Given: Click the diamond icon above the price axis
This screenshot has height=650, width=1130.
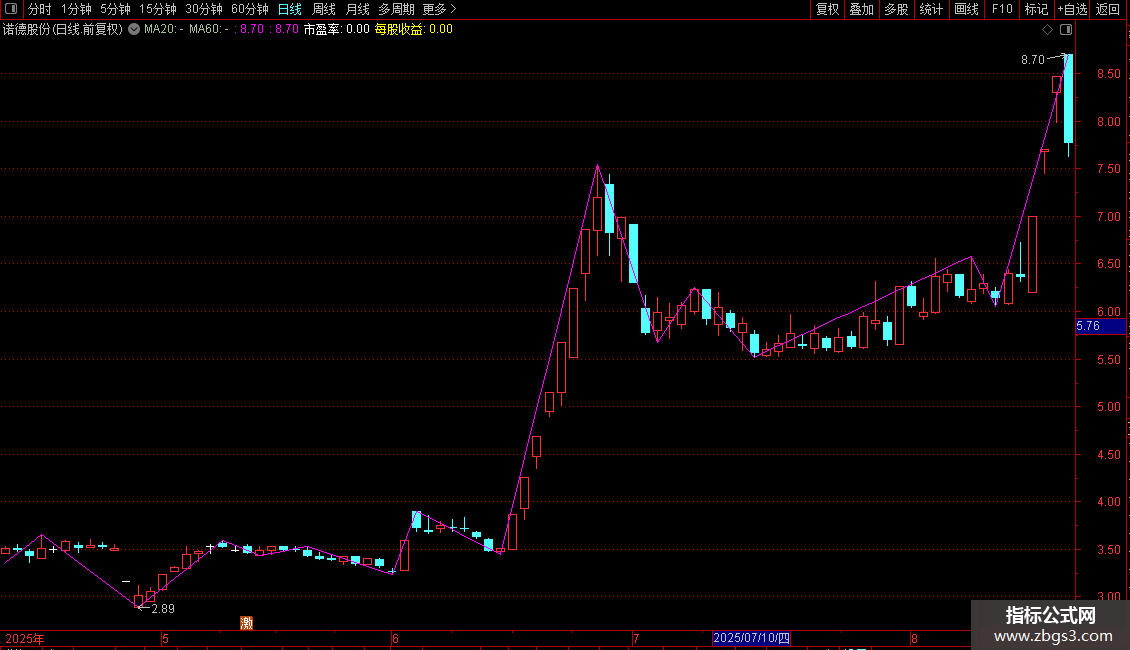Looking at the screenshot, I should click(x=1047, y=30).
